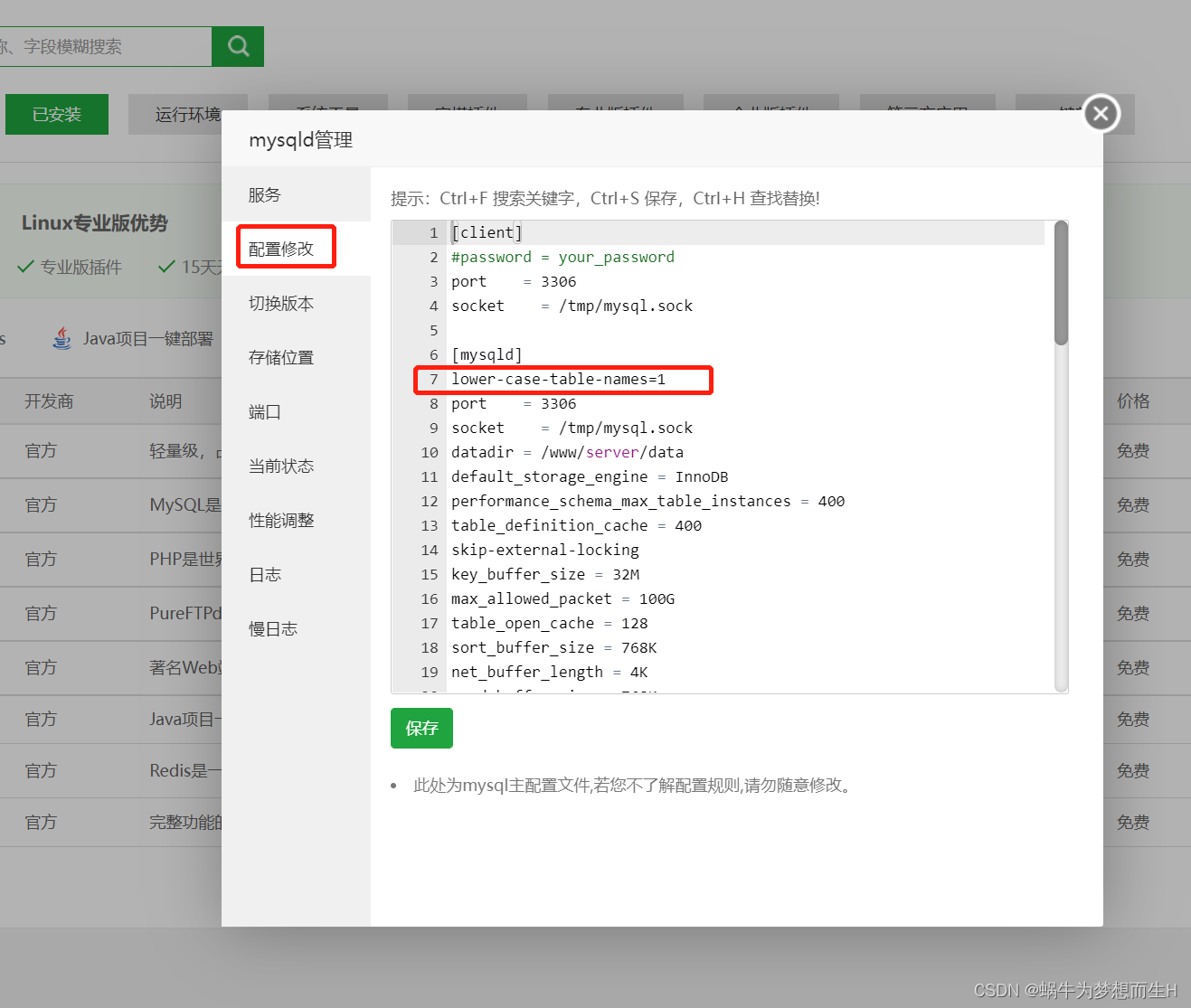Click the default_storage_engine = InnoDB line

click(590, 476)
